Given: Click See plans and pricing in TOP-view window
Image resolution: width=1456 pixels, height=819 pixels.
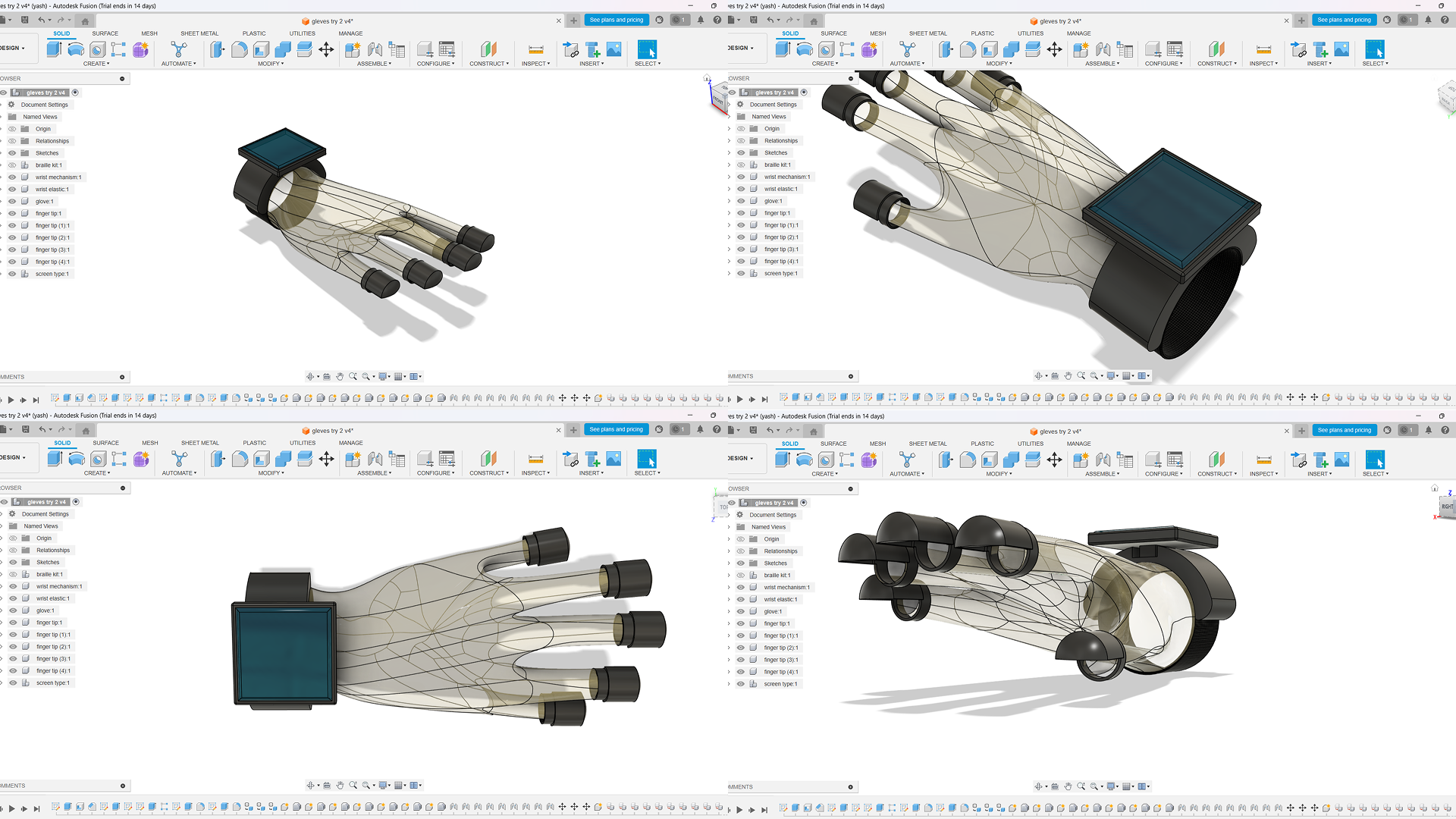Looking at the screenshot, I should pyautogui.click(x=616, y=429).
